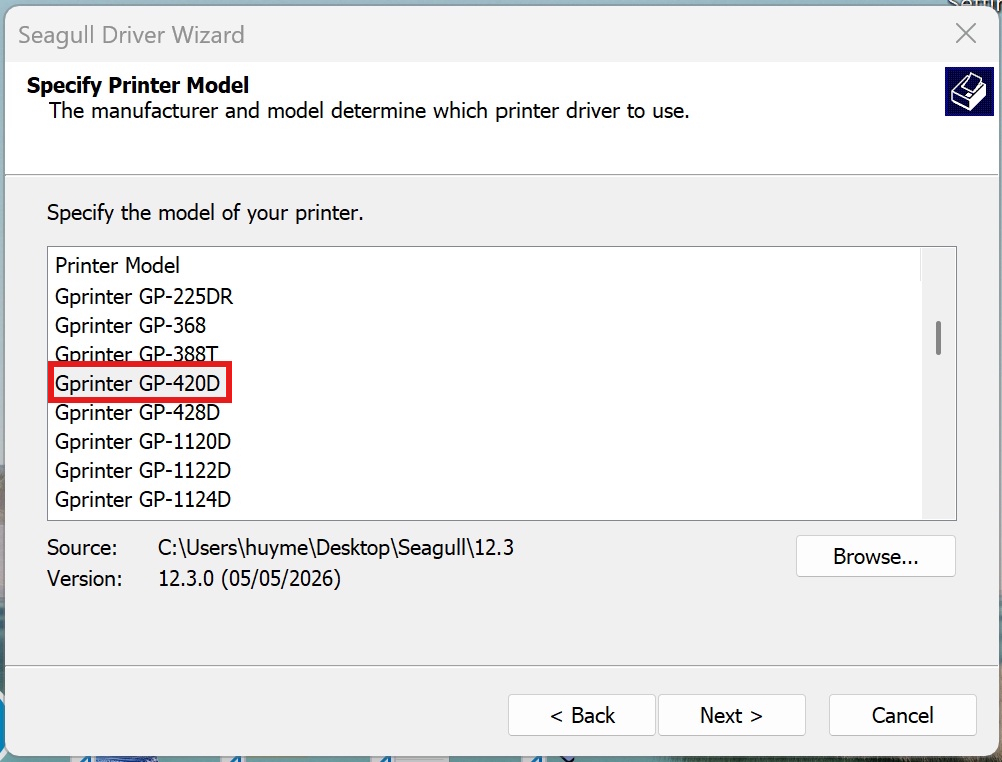Proceed with the Next button
The width and height of the screenshot is (1002, 762).
pyautogui.click(x=732, y=715)
